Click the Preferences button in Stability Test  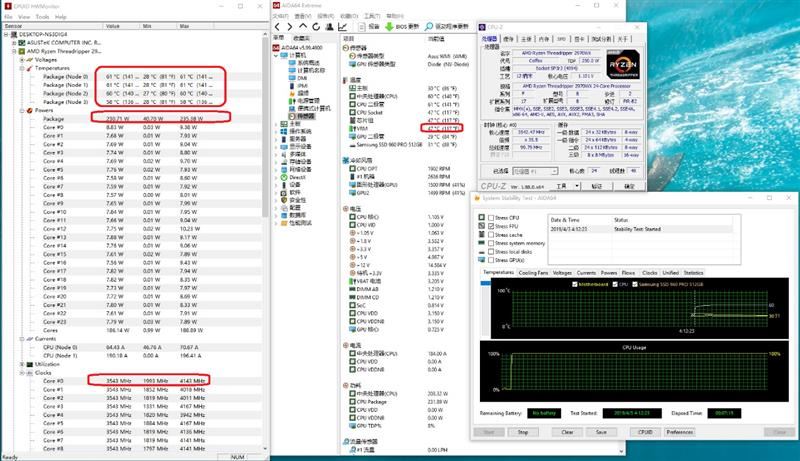pos(680,432)
